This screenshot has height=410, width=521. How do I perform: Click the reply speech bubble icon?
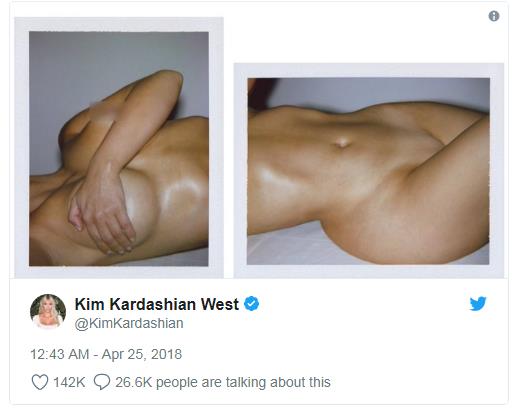click(102, 382)
